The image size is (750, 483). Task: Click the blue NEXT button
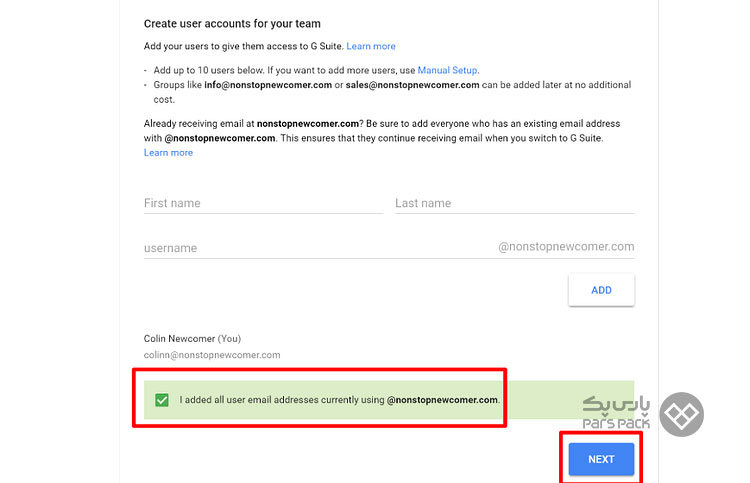[601, 459]
